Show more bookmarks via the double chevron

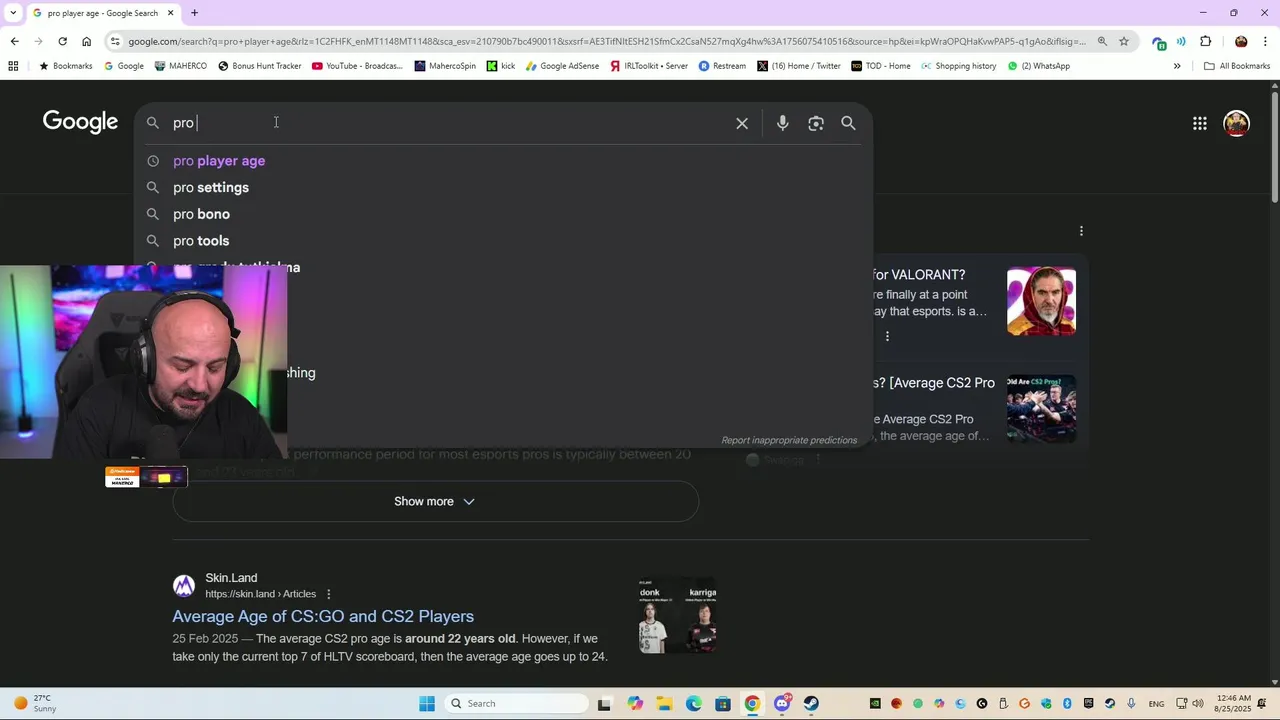[1177, 66]
